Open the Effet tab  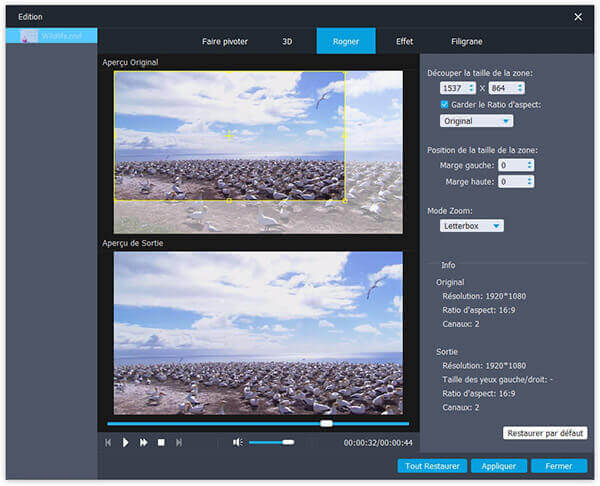pyautogui.click(x=404, y=41)
